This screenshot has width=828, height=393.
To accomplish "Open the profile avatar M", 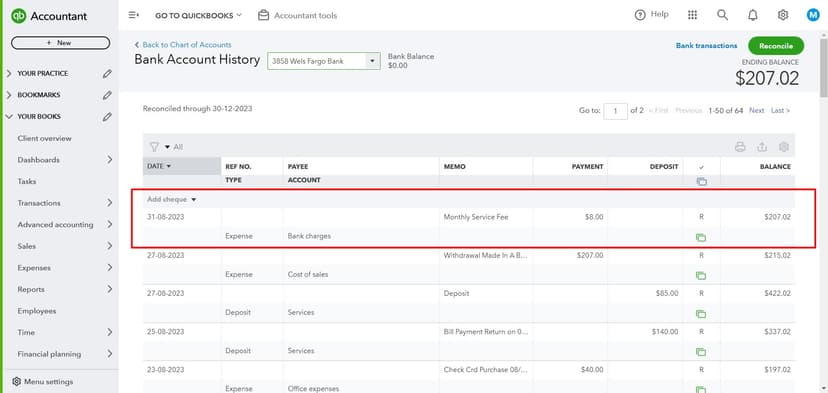I will 813,15.
